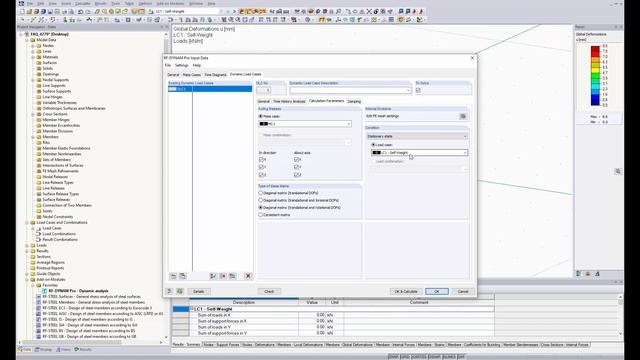Screen dimensions: 640x360
Task: Click the Materials folder icon in navigator
Action: coord(39,57)
